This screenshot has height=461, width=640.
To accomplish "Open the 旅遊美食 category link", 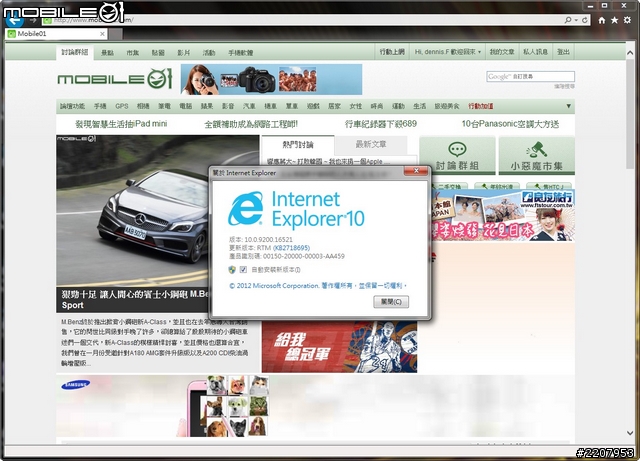I will click(x=447, y=106).
